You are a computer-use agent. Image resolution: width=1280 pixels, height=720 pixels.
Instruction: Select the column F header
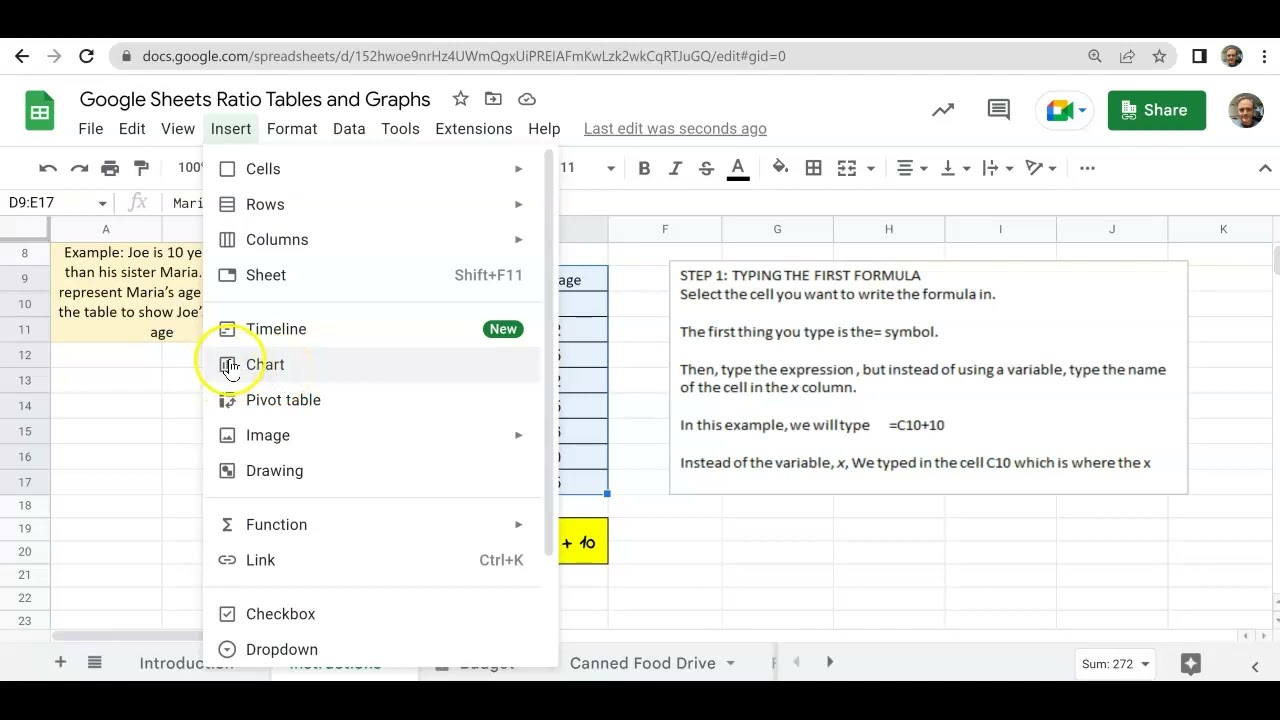tap(665, 229)
